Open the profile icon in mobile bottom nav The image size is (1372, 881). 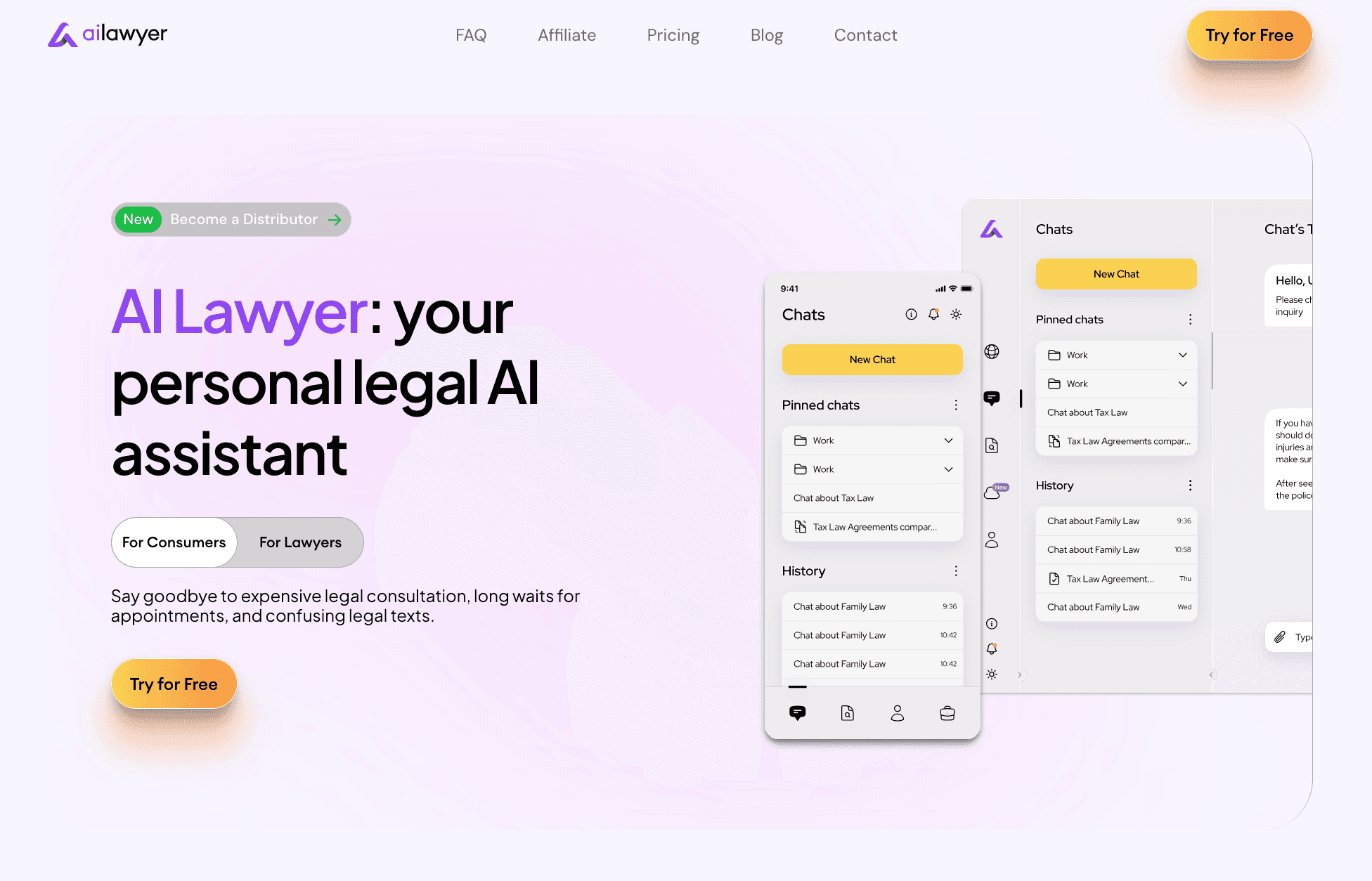pyautogui.click(x=897, y=713)
